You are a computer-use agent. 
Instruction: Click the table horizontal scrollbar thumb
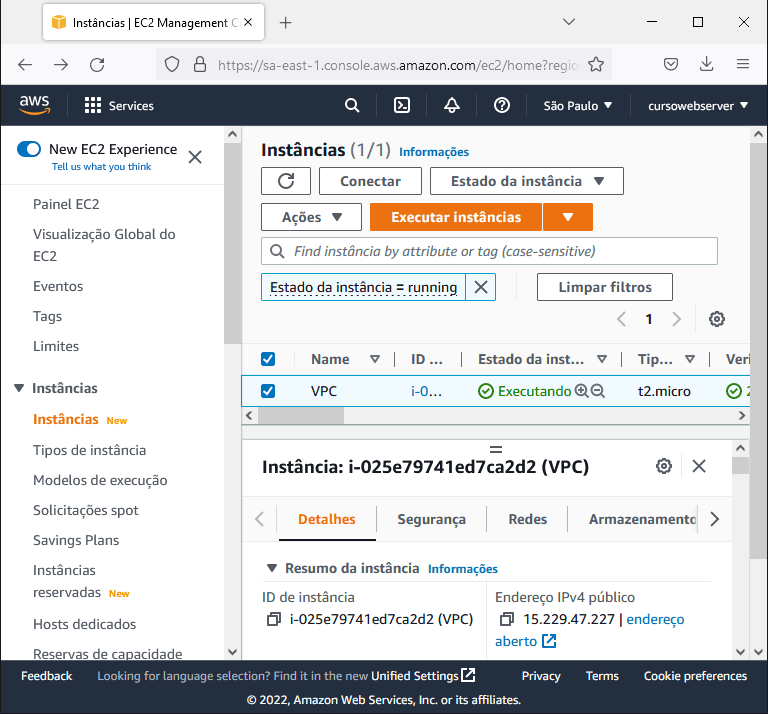coord(301,416)
